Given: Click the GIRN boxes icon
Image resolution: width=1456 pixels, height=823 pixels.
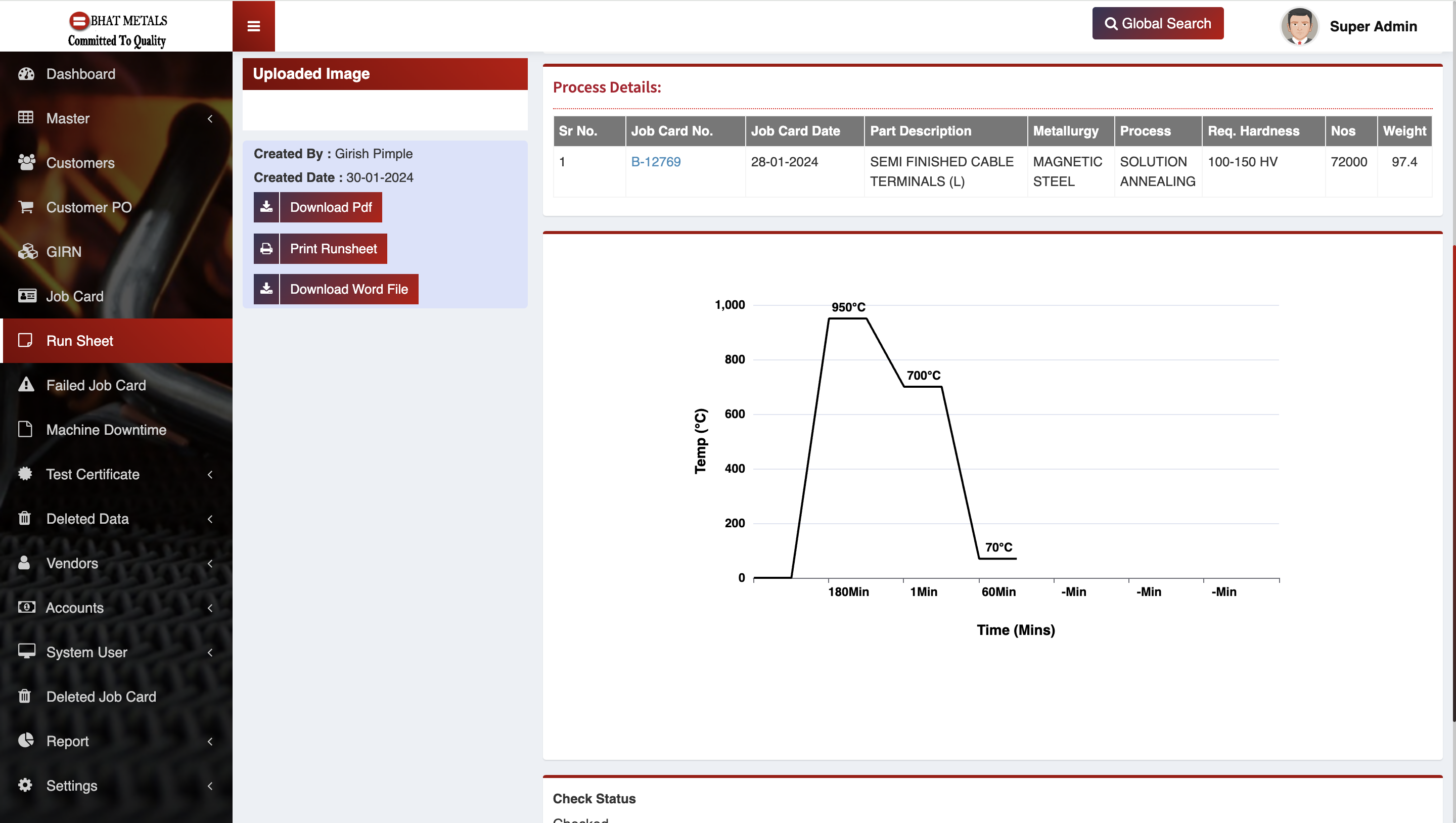Looking at the screenshot, I should pos(27,252).
